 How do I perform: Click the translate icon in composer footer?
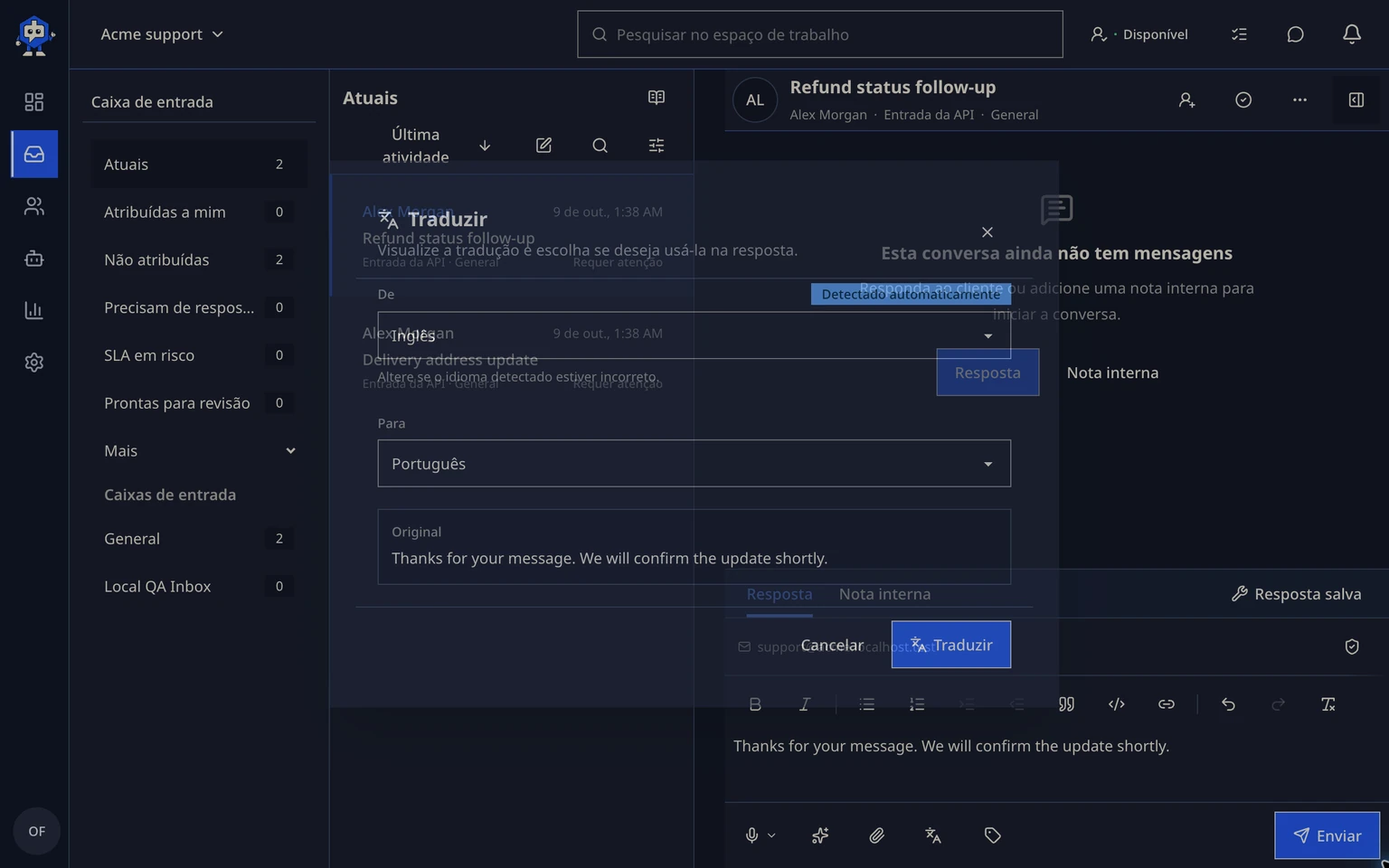[933, 835]
